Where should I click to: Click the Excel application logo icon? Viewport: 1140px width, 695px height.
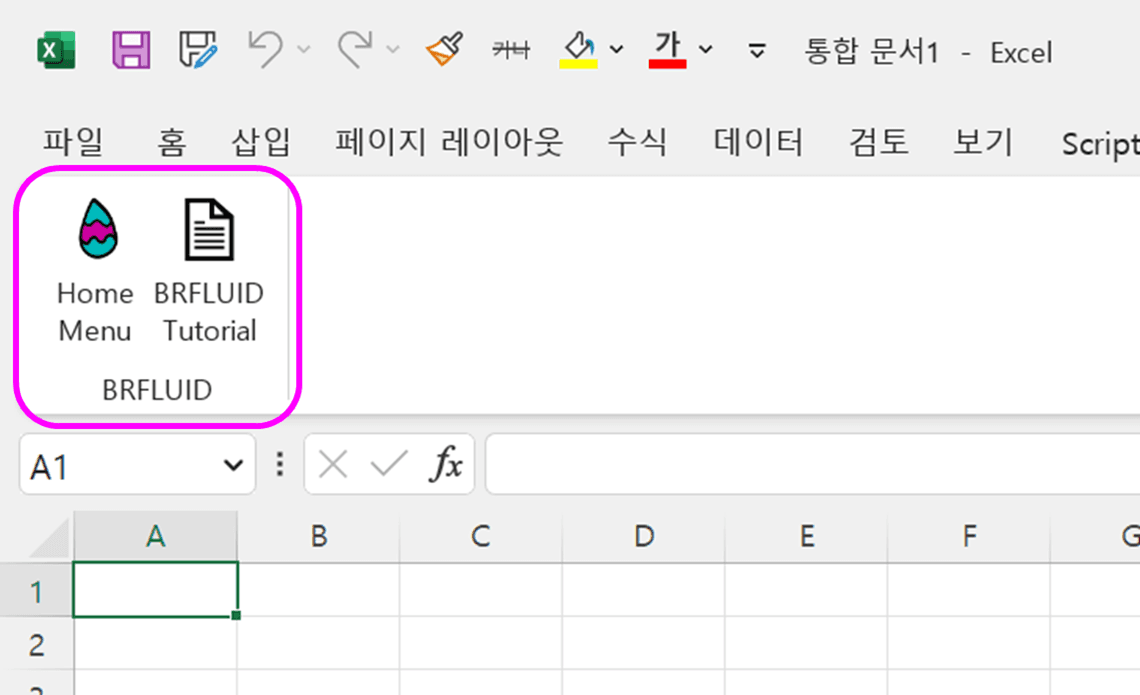[57, 50]
